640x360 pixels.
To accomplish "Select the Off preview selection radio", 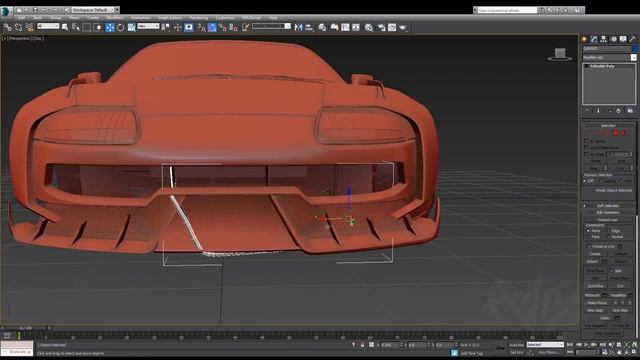I will click(585, 181).
